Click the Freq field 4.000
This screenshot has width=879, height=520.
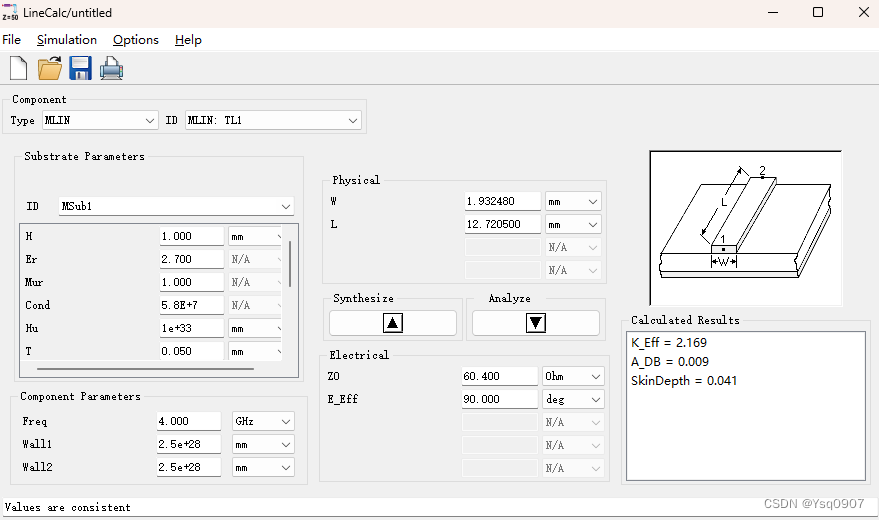[189, 421]
